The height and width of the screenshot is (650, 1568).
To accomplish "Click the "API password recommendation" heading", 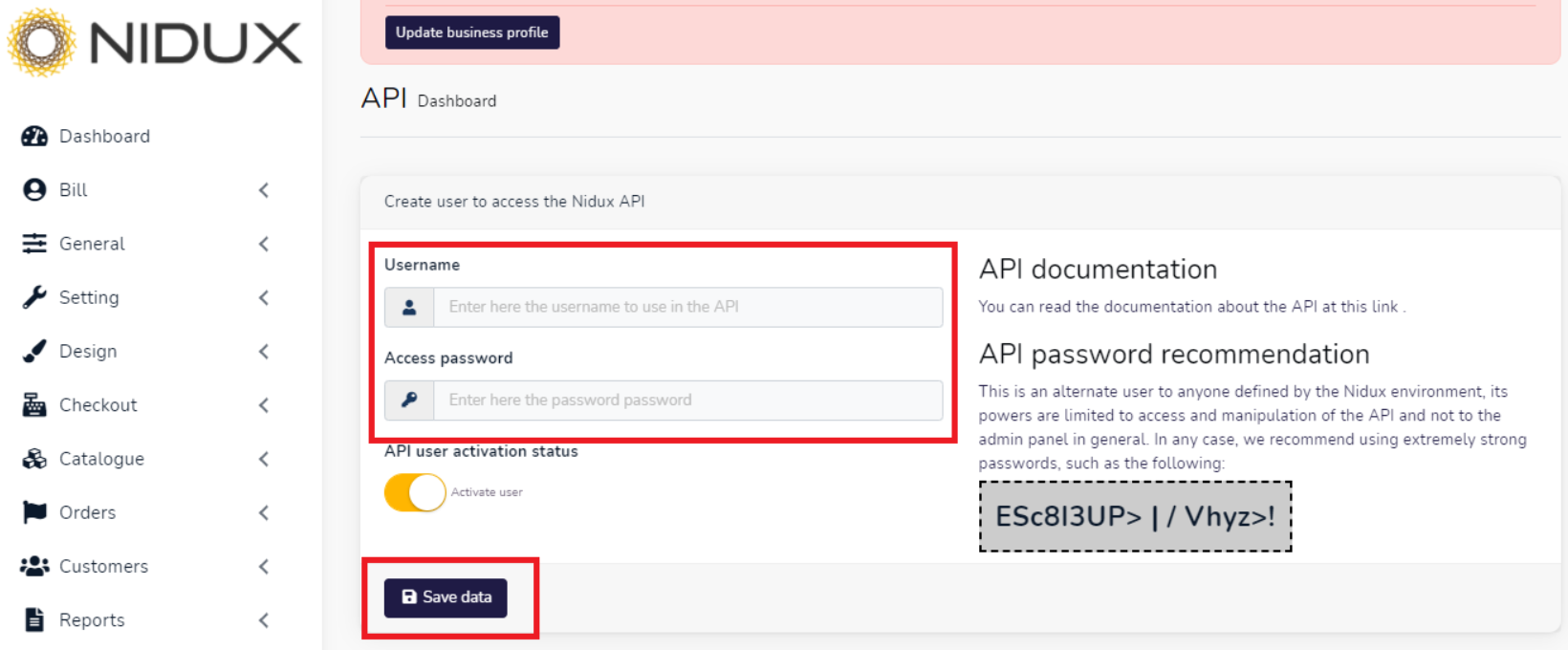I will [x=1174, y=355].
